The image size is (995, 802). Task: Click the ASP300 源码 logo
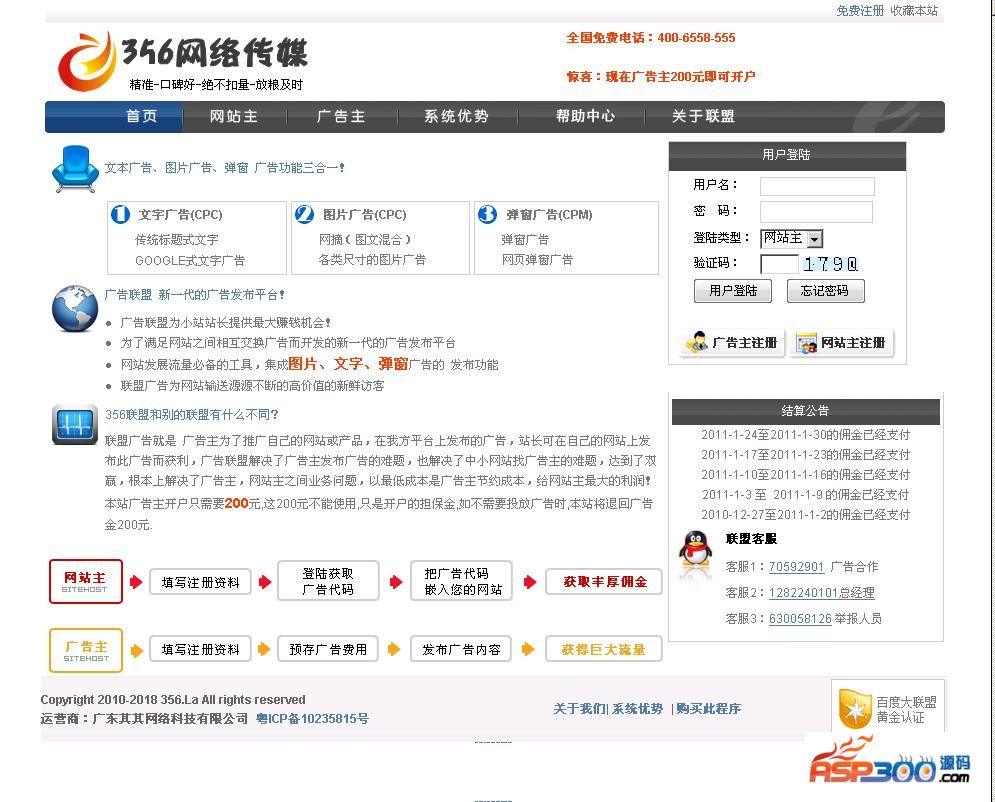(x=889, y=761)
